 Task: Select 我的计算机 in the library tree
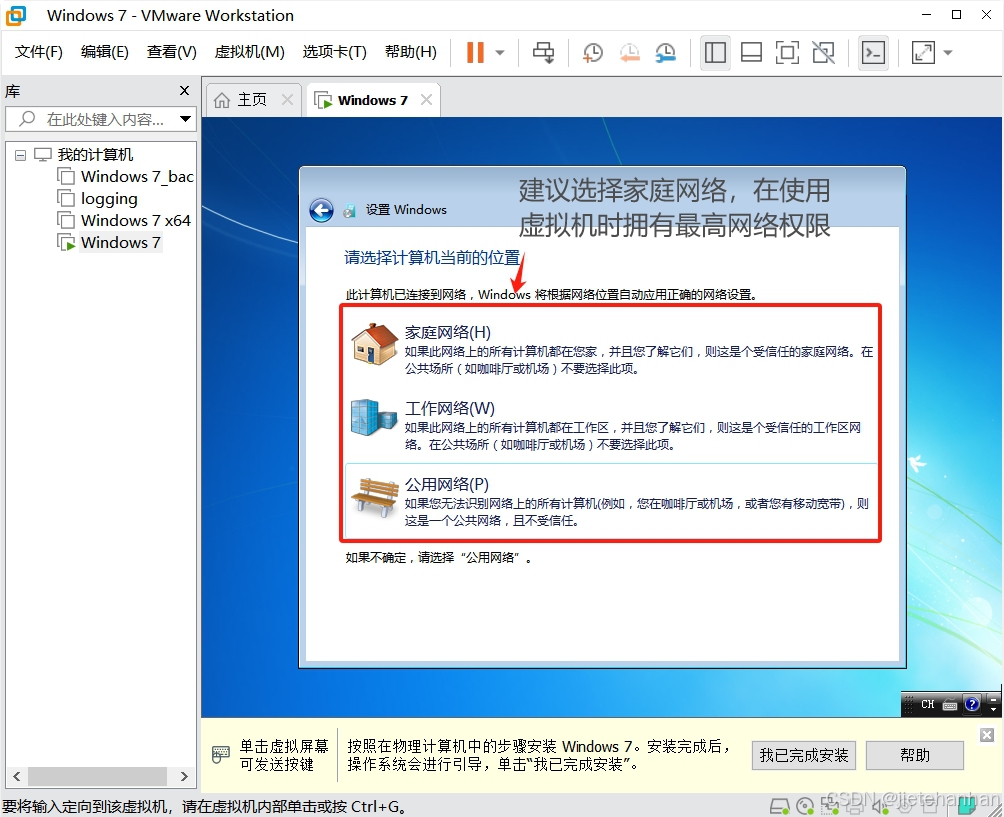tap(95, 154)
